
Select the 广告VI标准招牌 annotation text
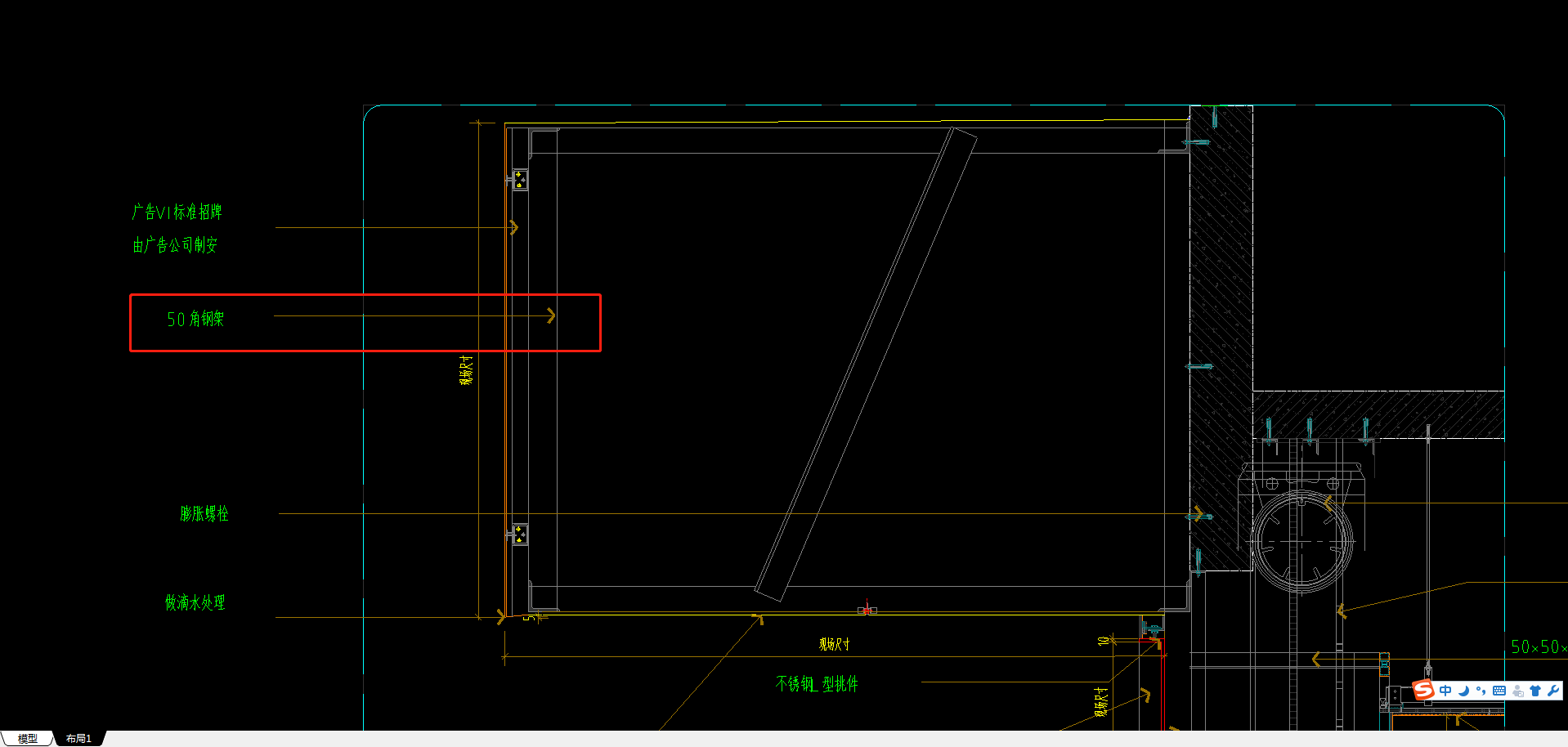177,212
